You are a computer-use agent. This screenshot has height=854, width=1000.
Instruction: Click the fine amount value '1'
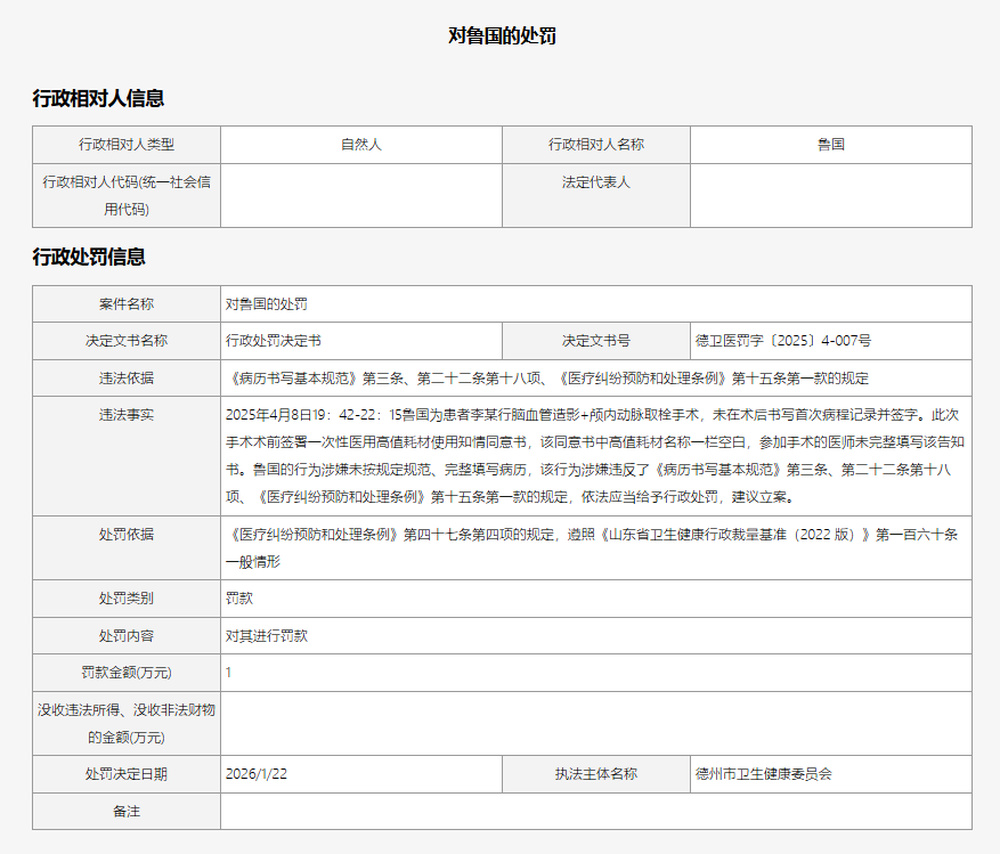pos(228,673)
